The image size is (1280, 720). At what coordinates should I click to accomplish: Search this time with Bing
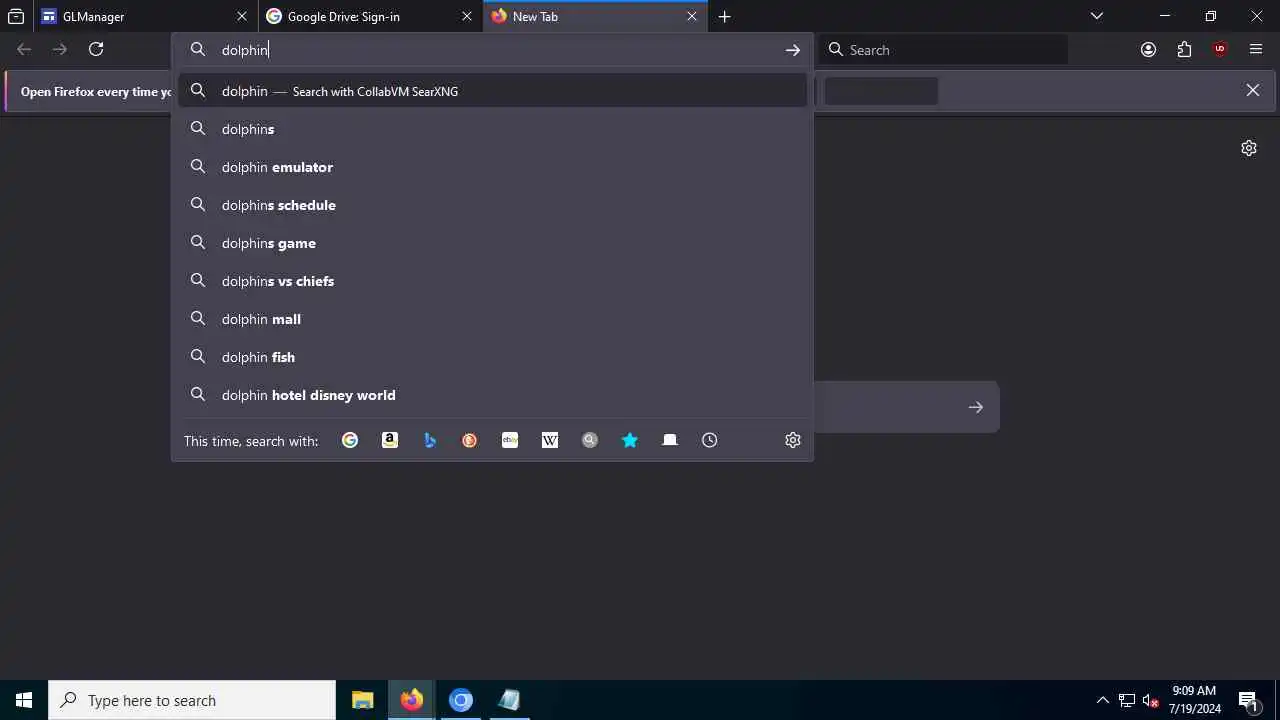click(430, 440)
